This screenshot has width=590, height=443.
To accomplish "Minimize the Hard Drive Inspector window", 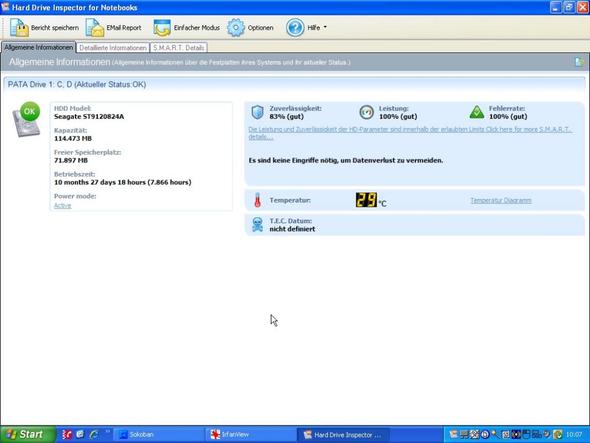I will pos(556,7).
